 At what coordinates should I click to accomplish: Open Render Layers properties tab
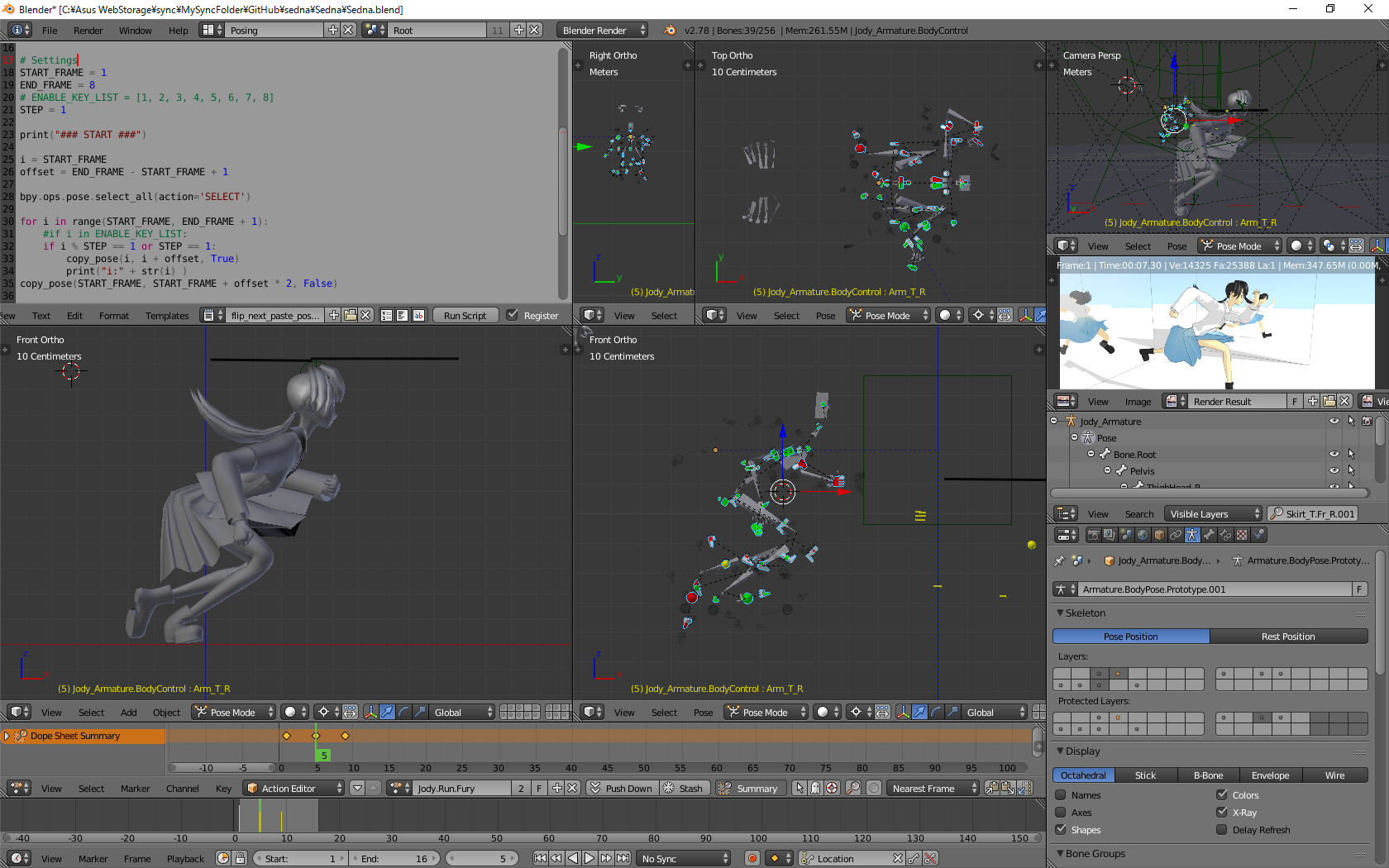tap(1110, 535)
